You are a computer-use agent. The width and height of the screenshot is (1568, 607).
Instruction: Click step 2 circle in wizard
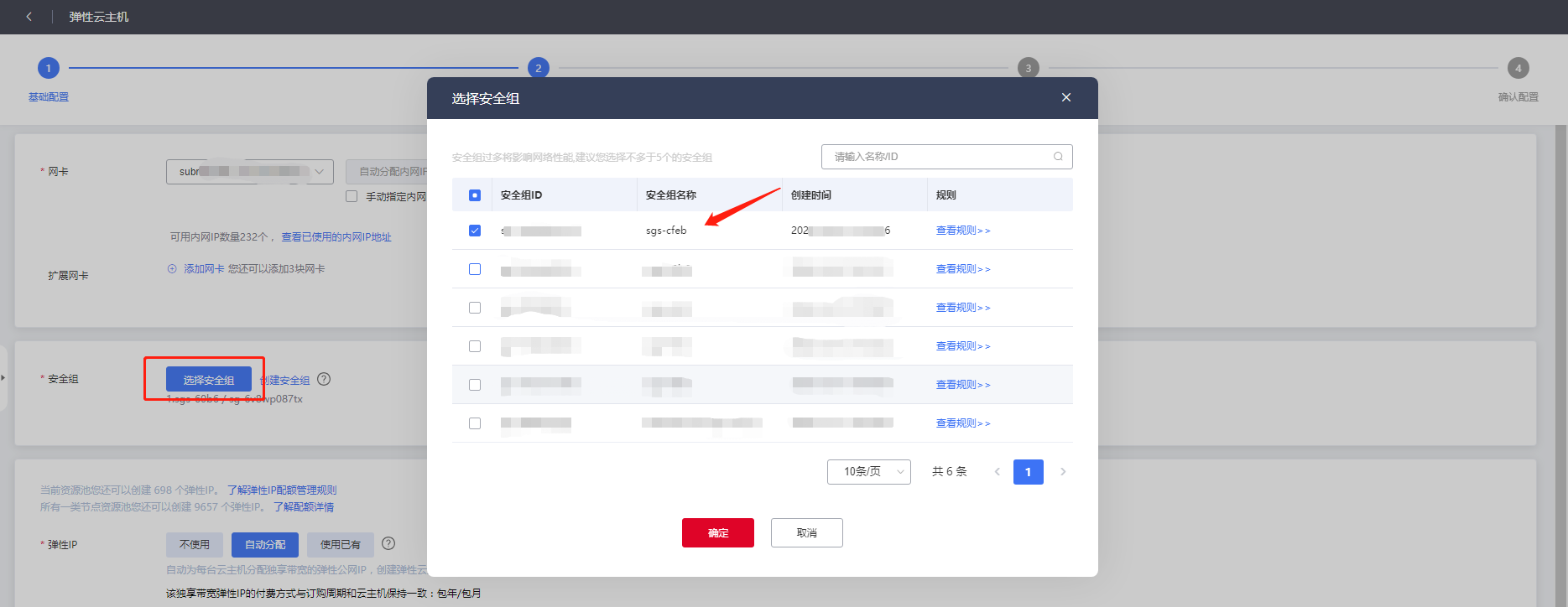pos(539,68)
